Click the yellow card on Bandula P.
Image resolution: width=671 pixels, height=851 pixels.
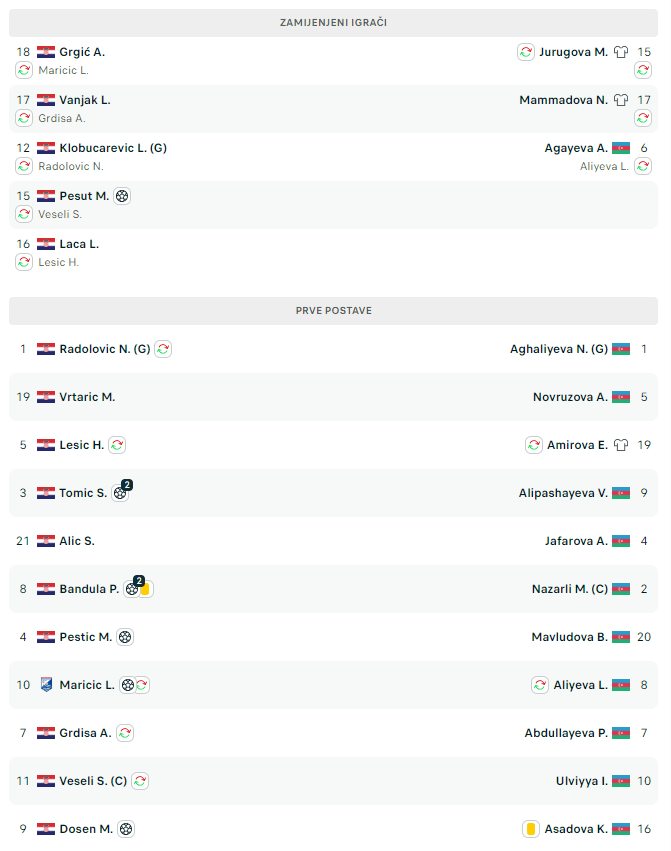coord(146,589)
